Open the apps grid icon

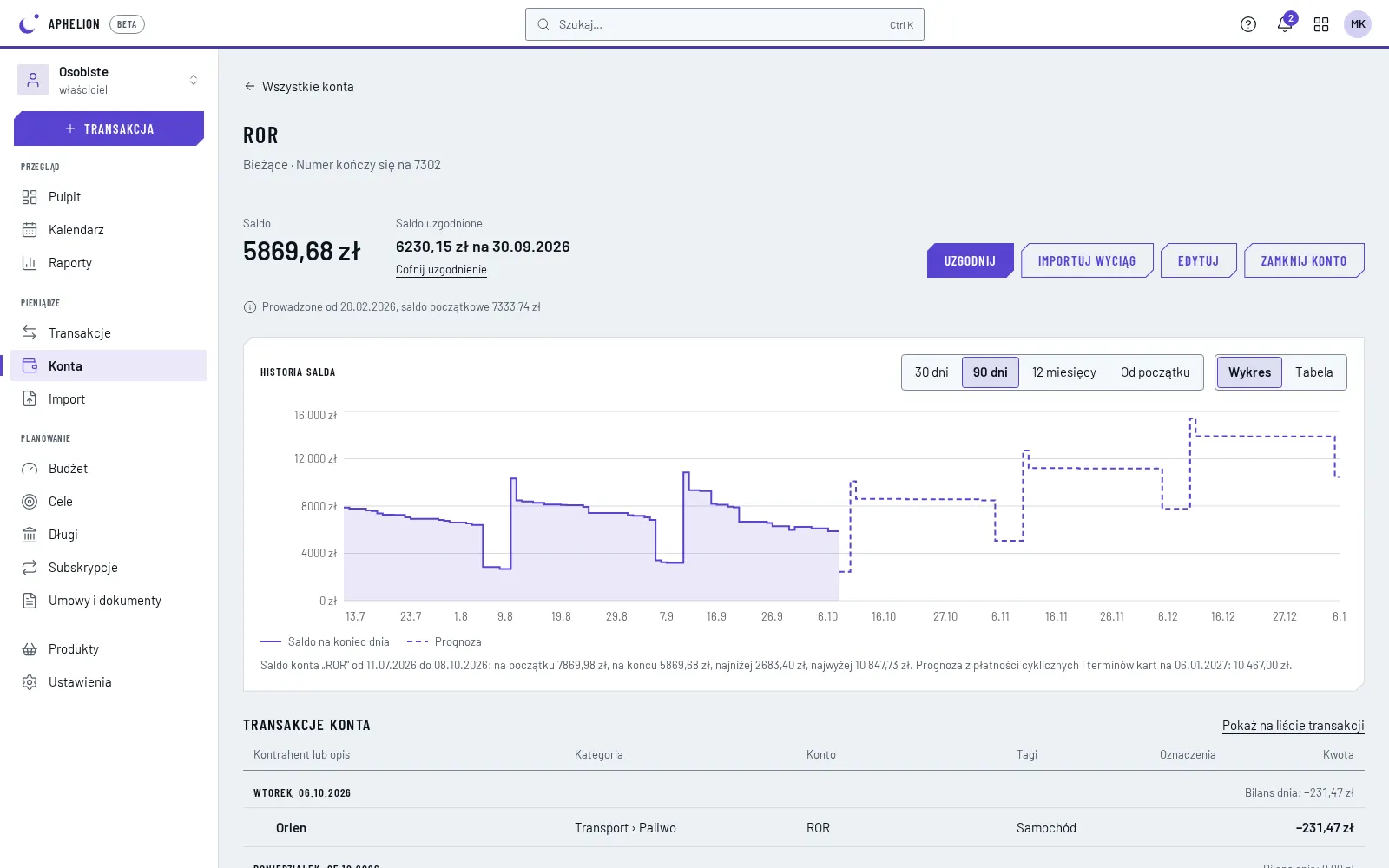point(1321,24)
